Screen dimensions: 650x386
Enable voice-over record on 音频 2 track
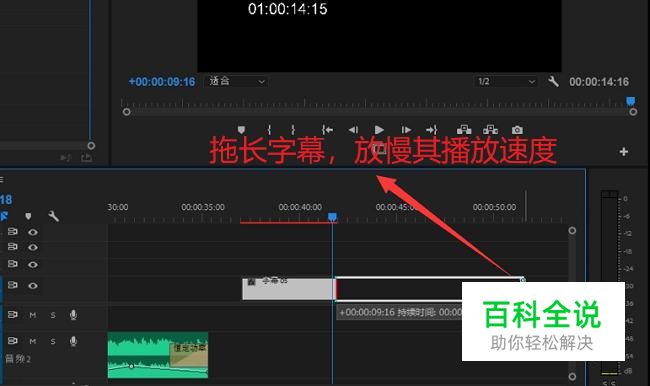pyautogui.click(x=73, y=341)
